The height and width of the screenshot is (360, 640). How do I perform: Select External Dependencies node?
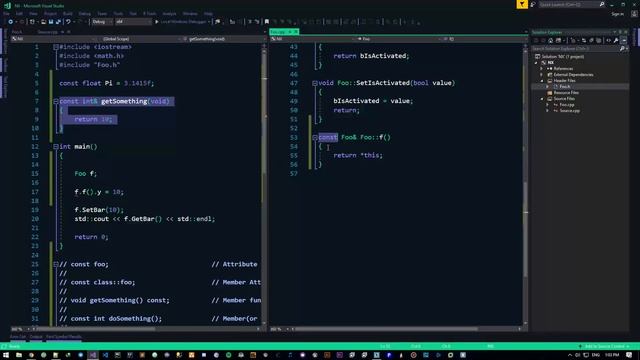[573, 75]
